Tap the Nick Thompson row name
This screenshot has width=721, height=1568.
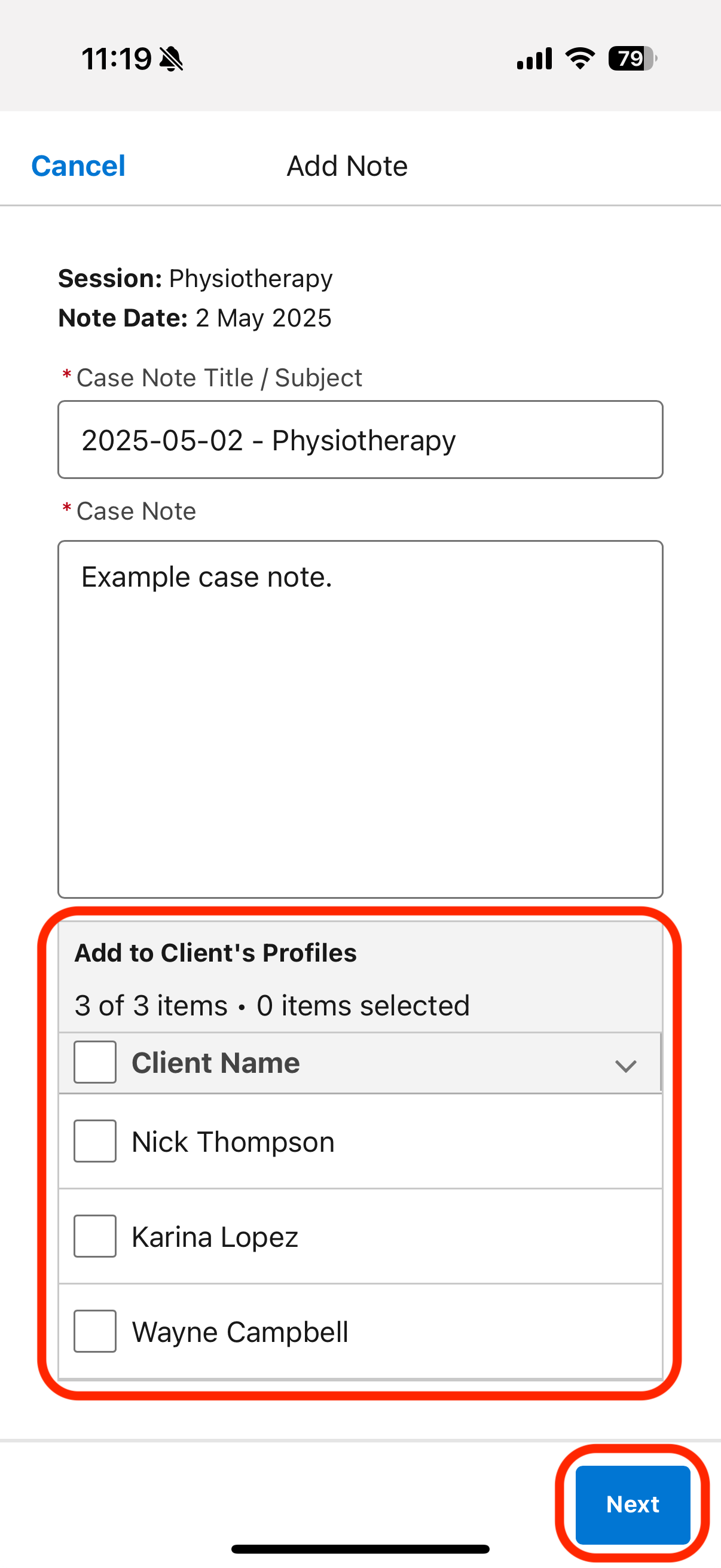tap(233, 1141)
